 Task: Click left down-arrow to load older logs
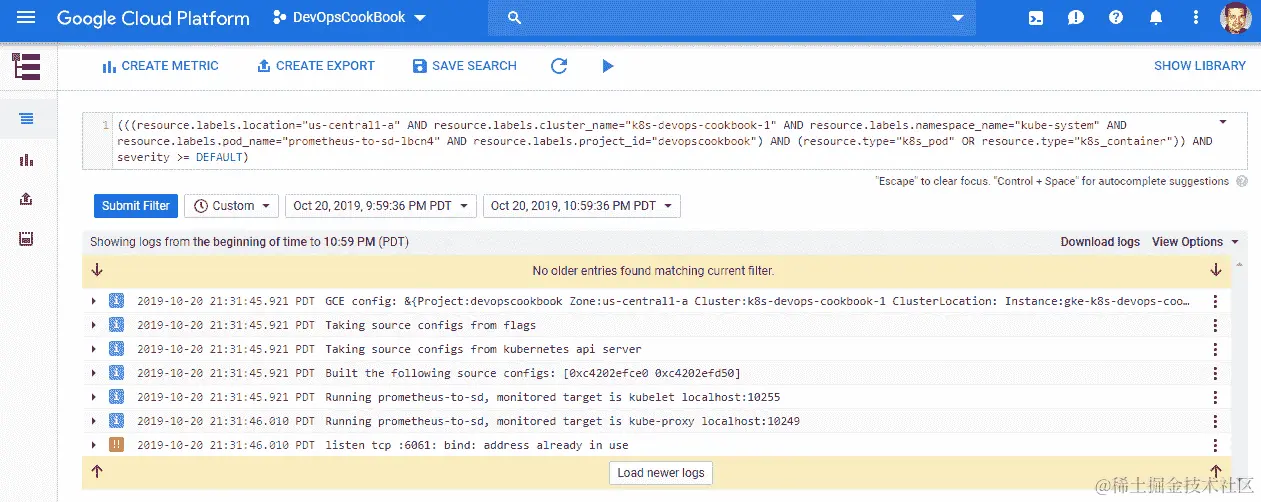(97, 270)
